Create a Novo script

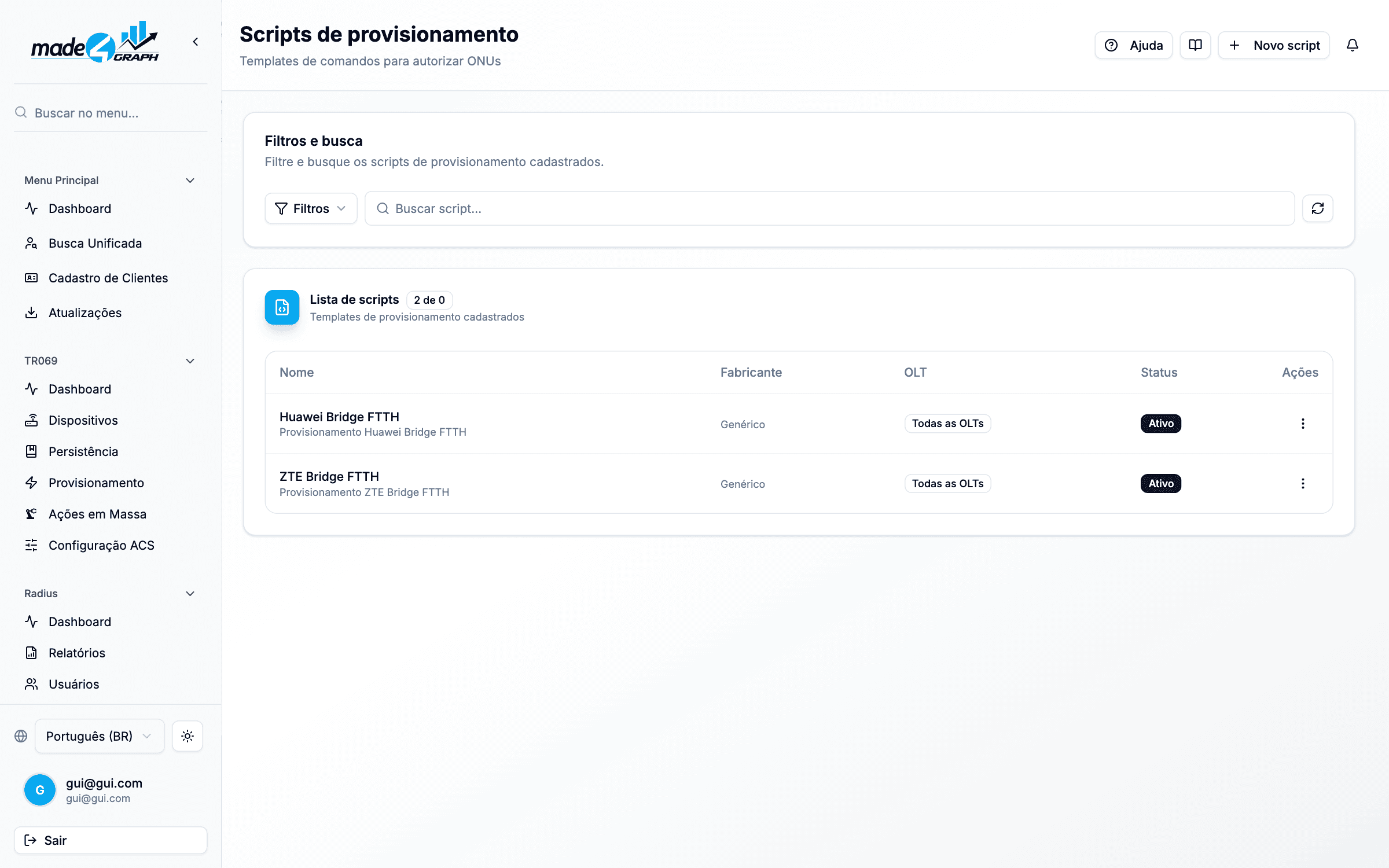click(1274, 45)
